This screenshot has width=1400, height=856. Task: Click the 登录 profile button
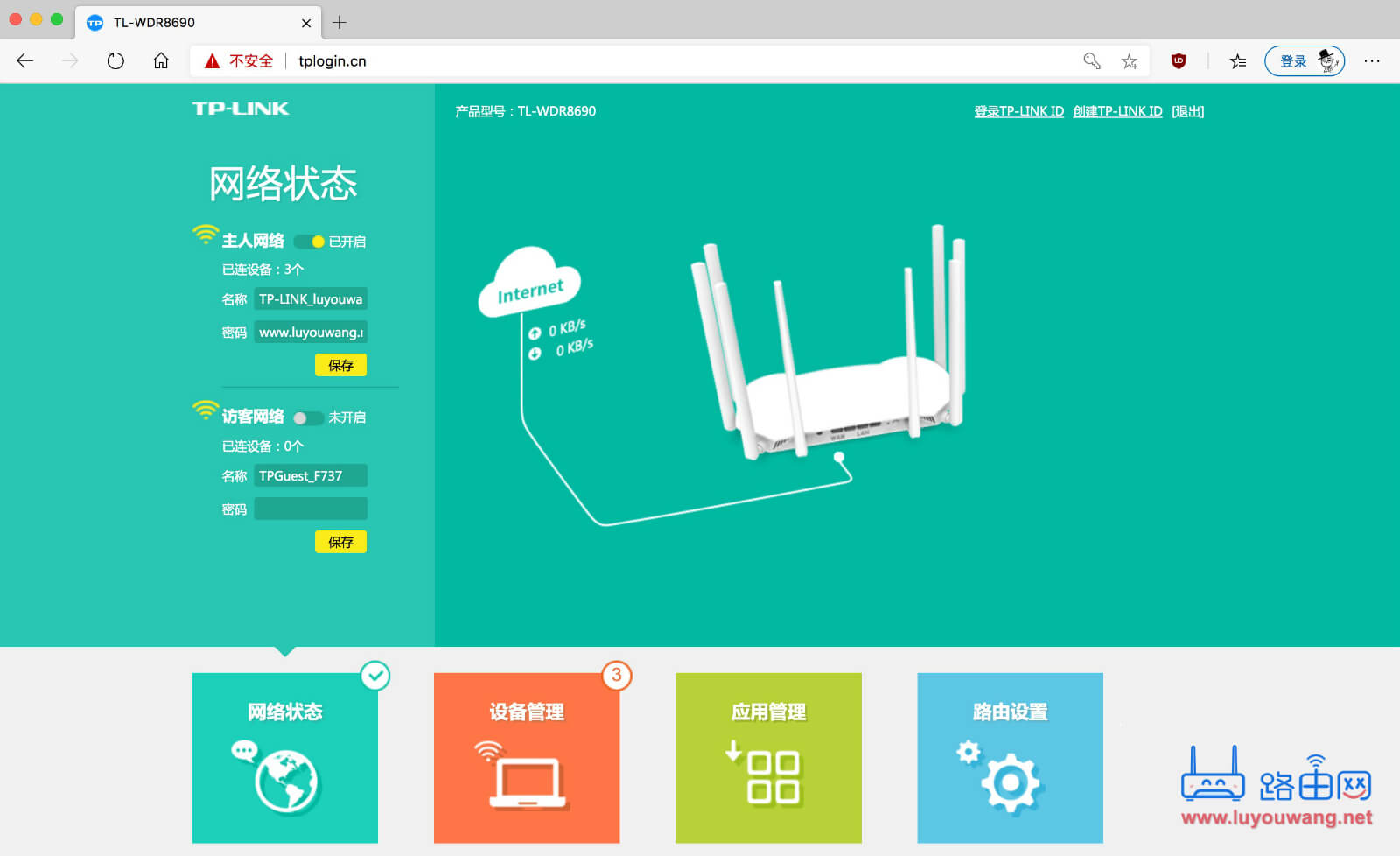(x=1304, y=60)
